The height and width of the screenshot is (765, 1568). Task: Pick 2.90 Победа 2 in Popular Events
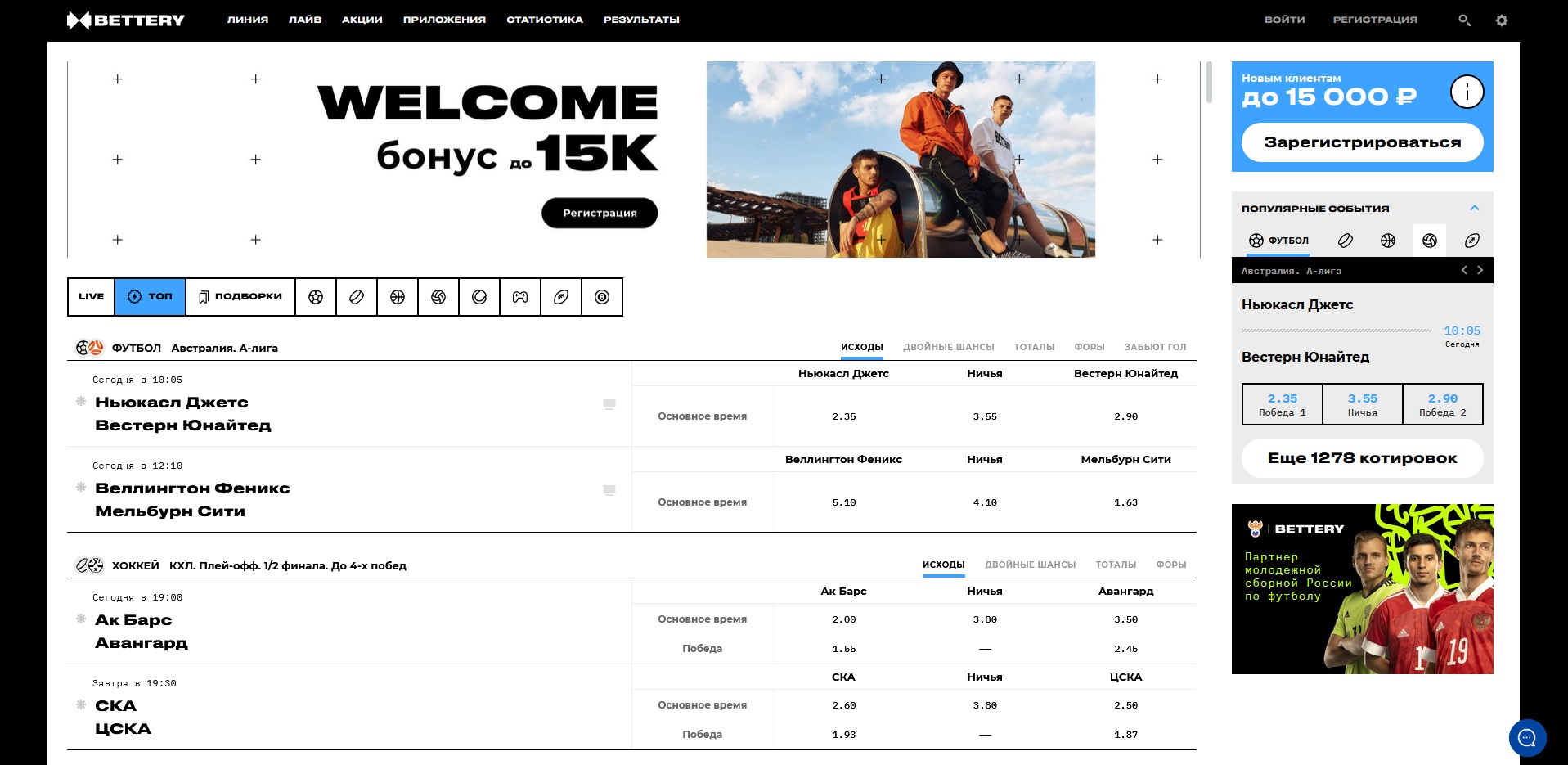(1443, 404)
